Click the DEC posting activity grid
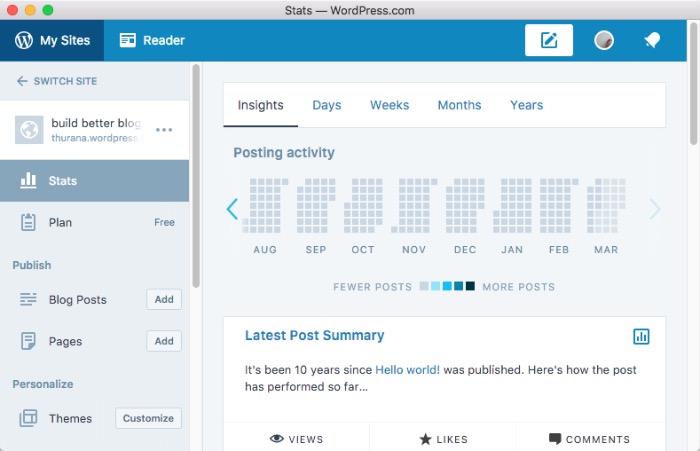Viewport: 700px width, 451px height. [x=465, y=205]
